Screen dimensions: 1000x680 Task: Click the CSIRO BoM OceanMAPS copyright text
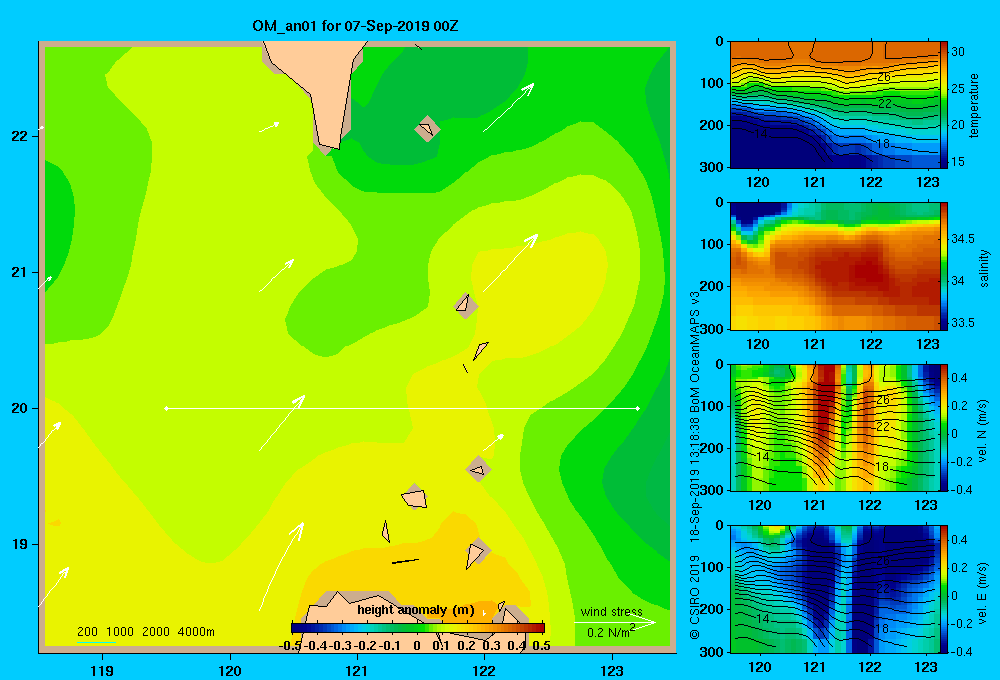coord(695,464)
